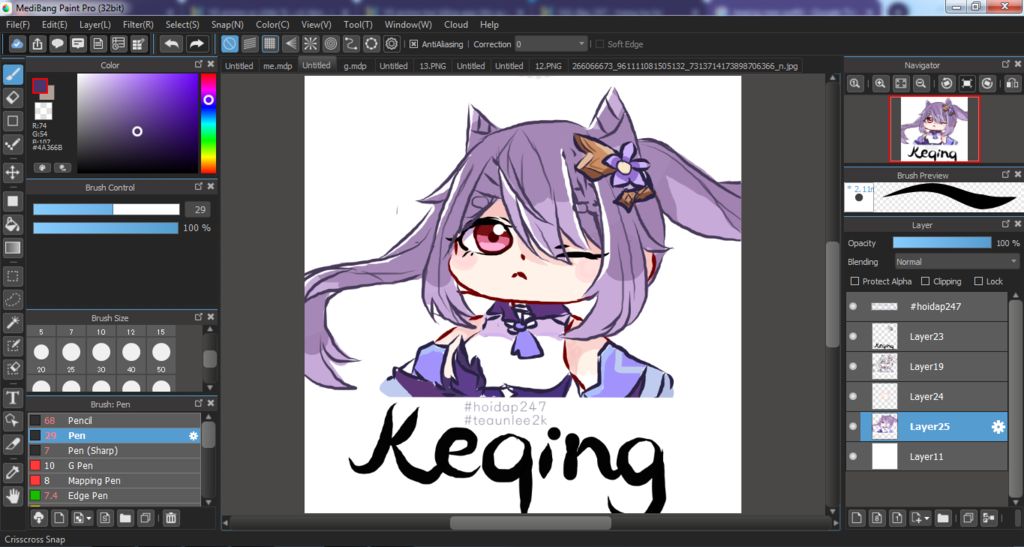
Task: Click the rainbow hue slider strip
Action: coord(208,123)
